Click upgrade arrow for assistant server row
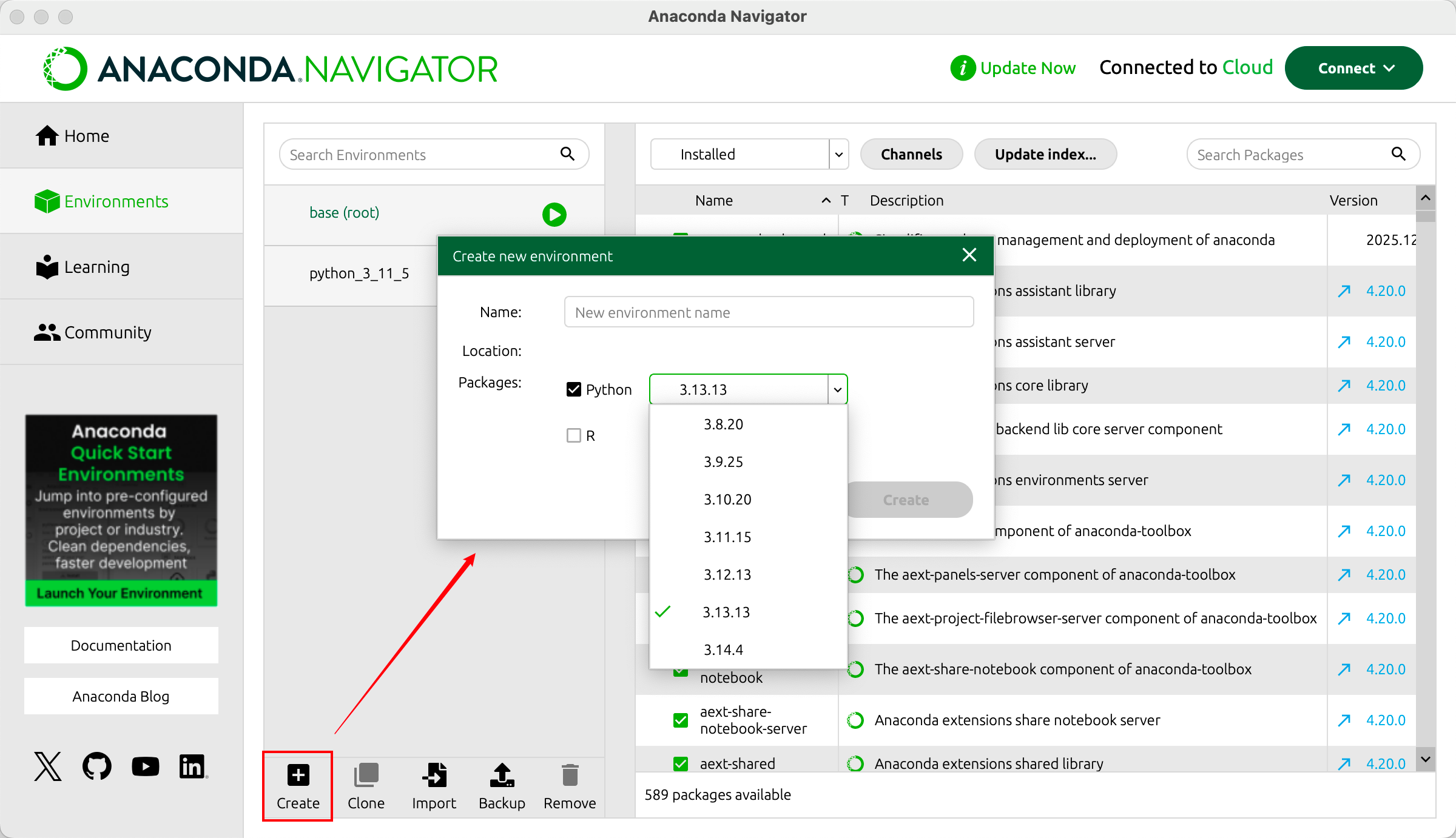1456x838 pixels. [1344, 342]
